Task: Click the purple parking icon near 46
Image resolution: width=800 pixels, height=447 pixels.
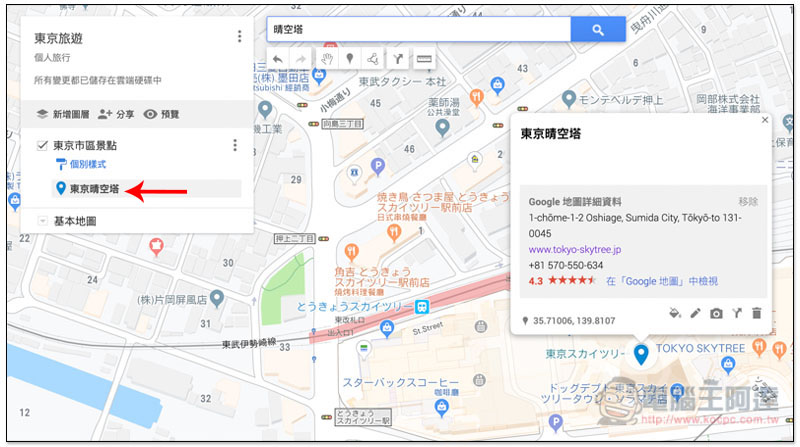Action: (x=378, y=166)
